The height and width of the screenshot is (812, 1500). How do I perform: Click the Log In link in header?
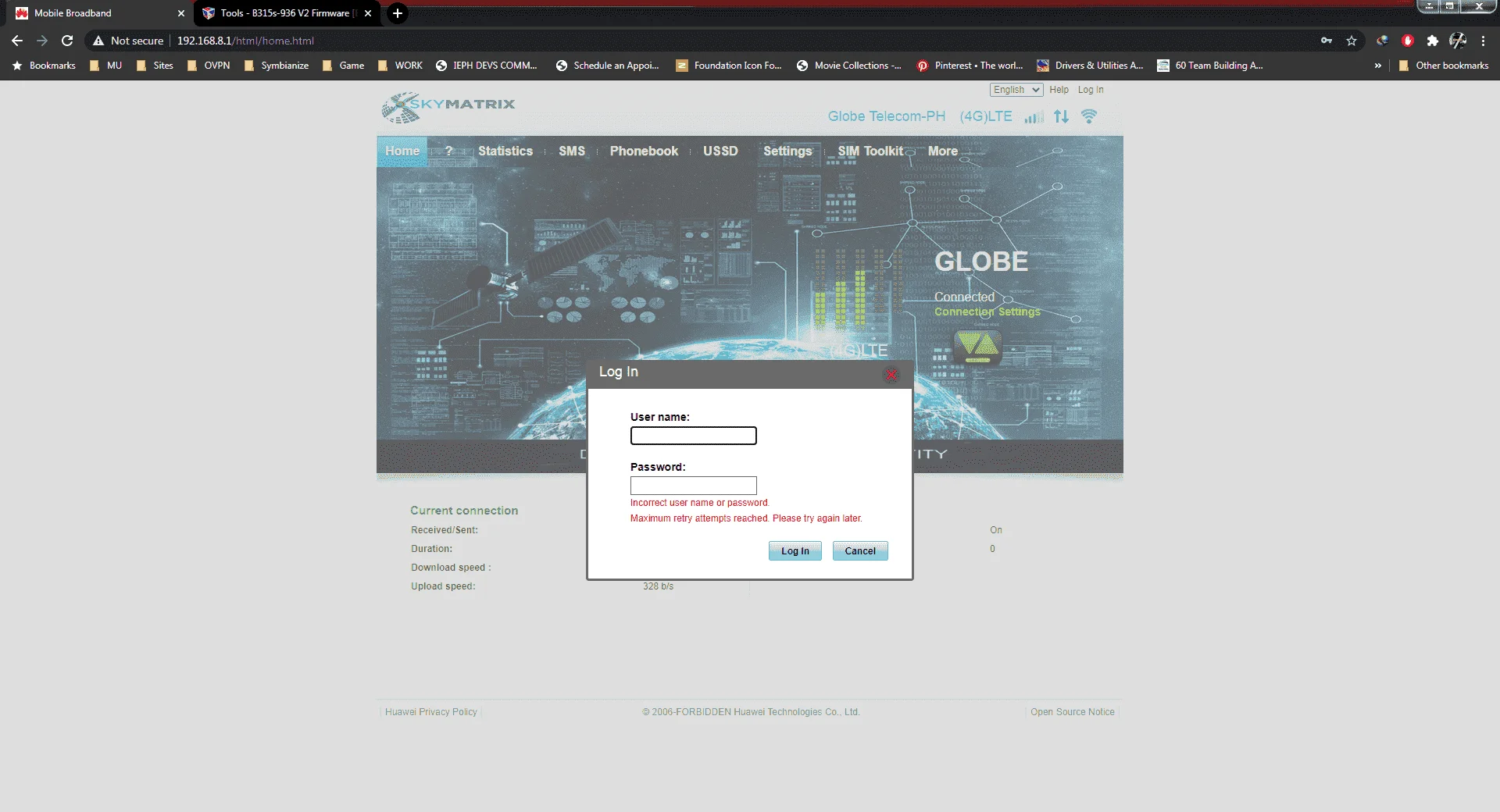[1091, 90]
